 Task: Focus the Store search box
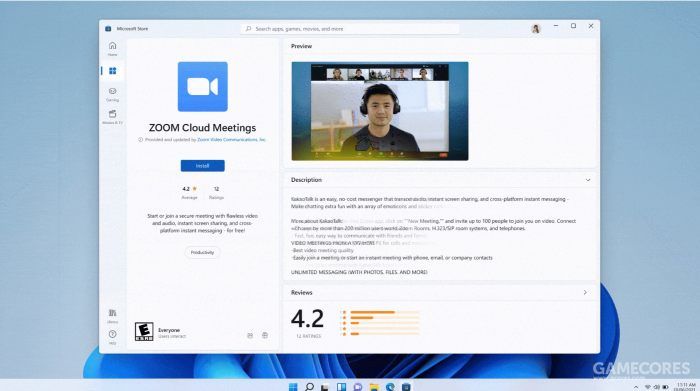click(350, 29)
